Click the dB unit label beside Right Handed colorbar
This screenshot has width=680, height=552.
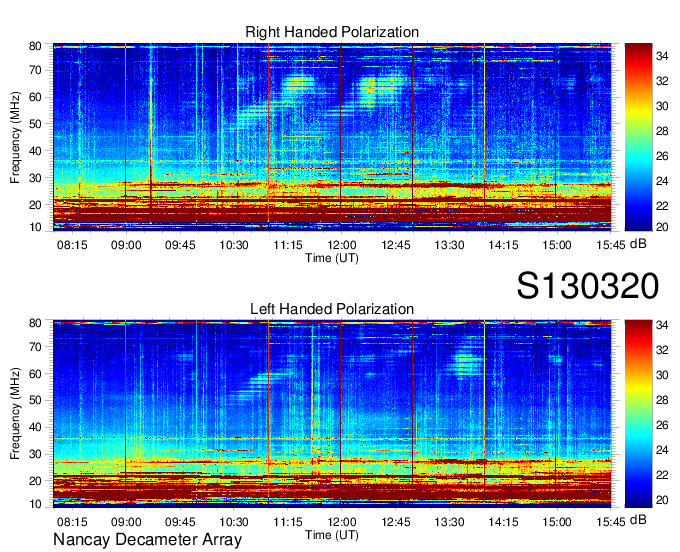638,244
